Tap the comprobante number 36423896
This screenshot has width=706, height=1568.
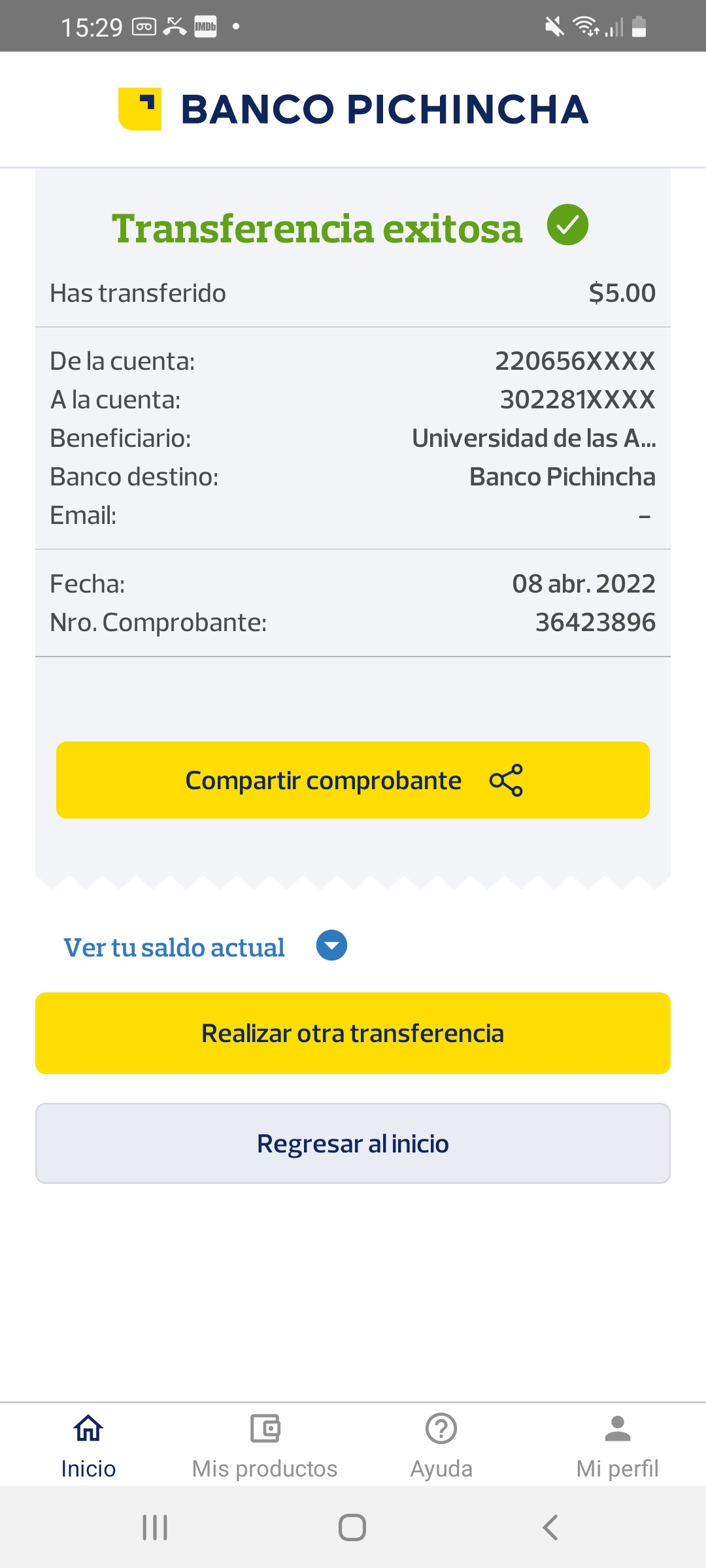point(595,623)
